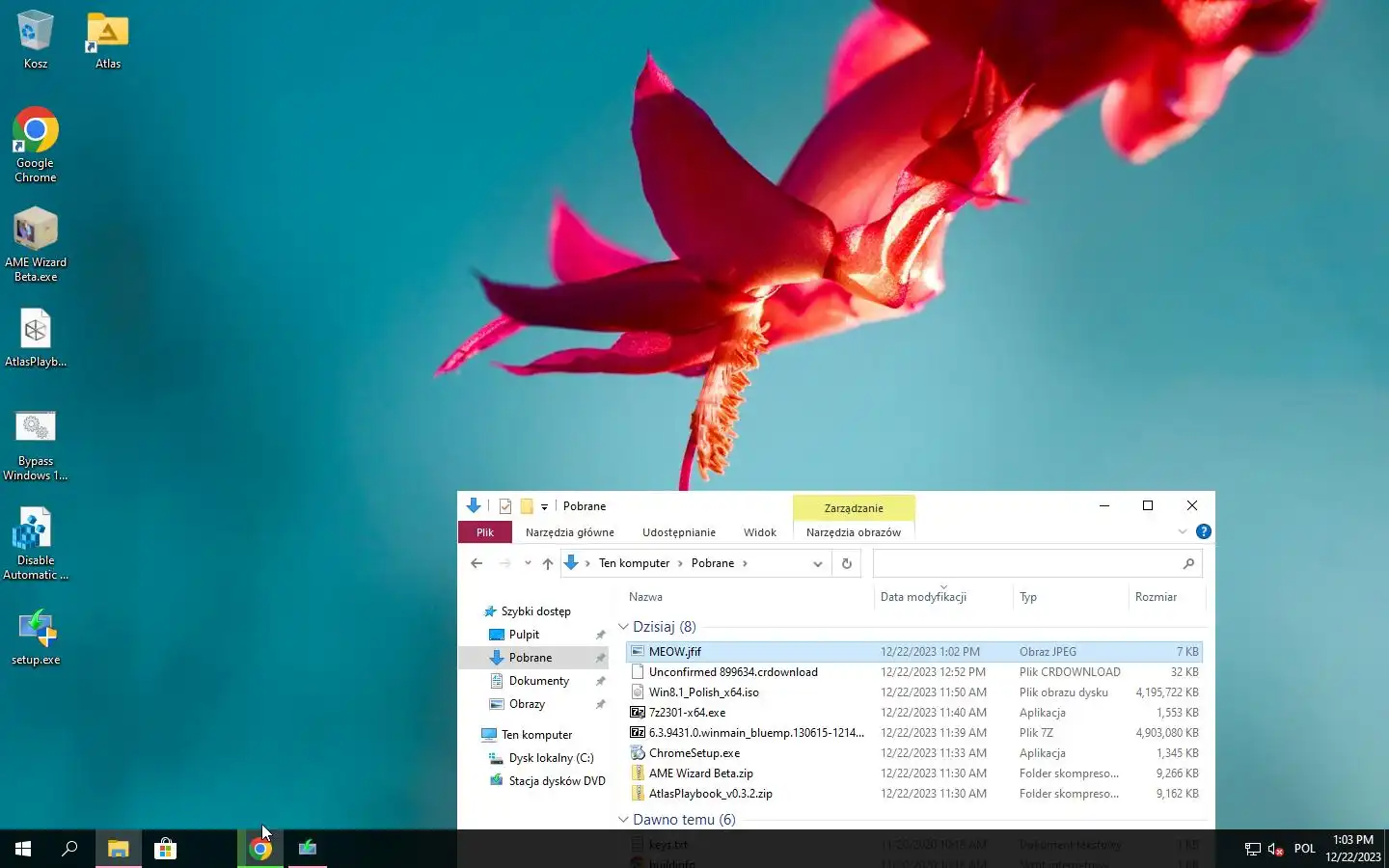Select AME Wizard Beta.zip file
Image resolution: width=1389 pixels, height=868 pixels.
[914, 773]
